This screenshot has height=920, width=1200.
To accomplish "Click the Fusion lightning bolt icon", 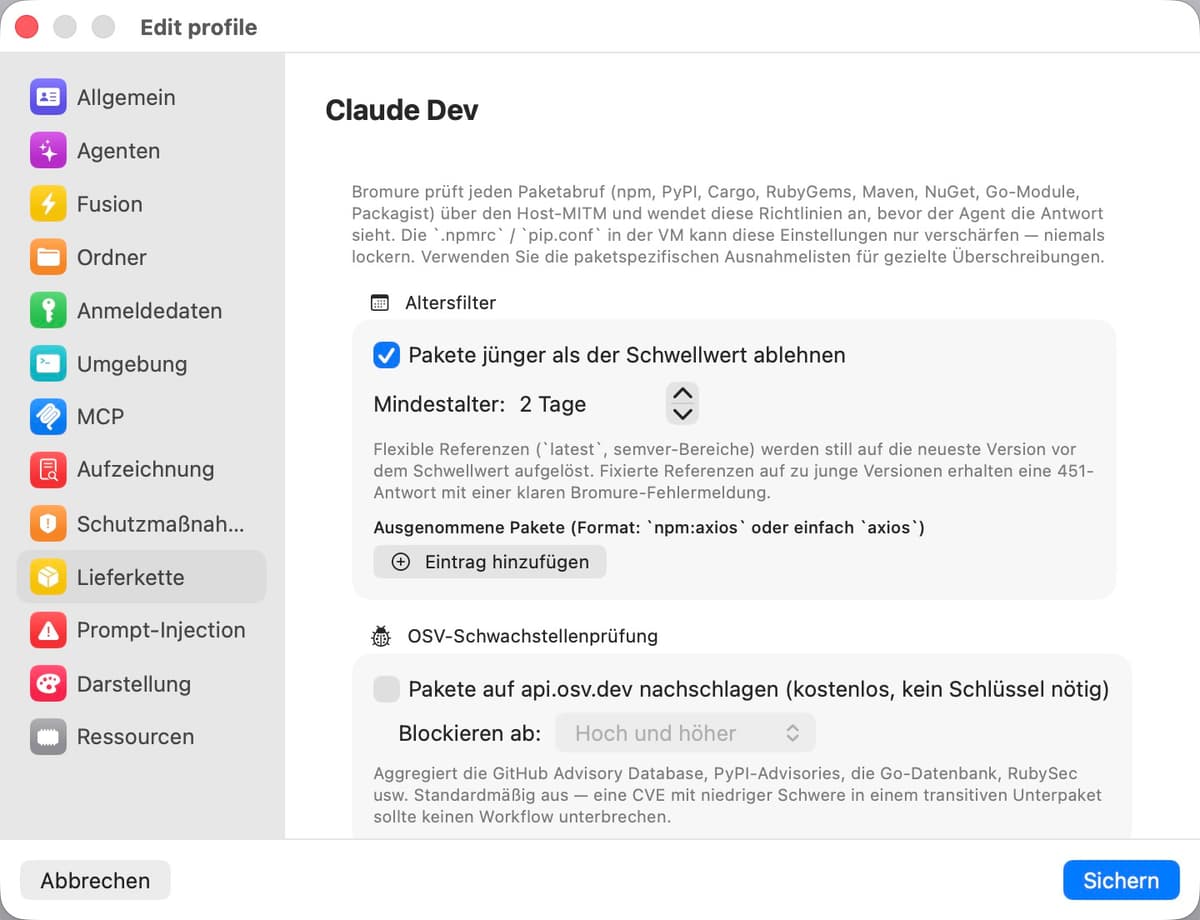I will click(x=48, y=204).
